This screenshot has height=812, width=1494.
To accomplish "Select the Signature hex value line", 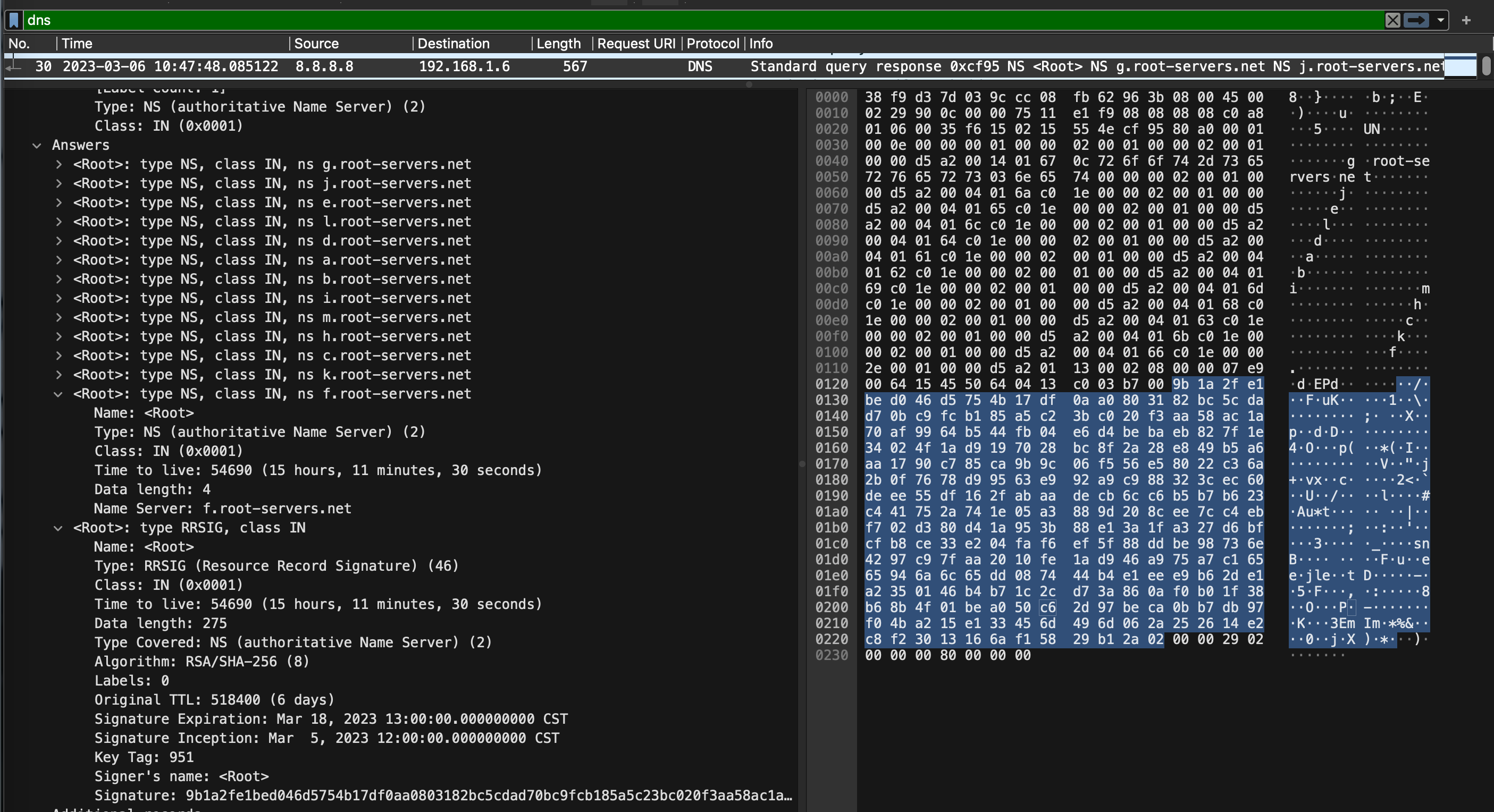I will pos(443,795).
